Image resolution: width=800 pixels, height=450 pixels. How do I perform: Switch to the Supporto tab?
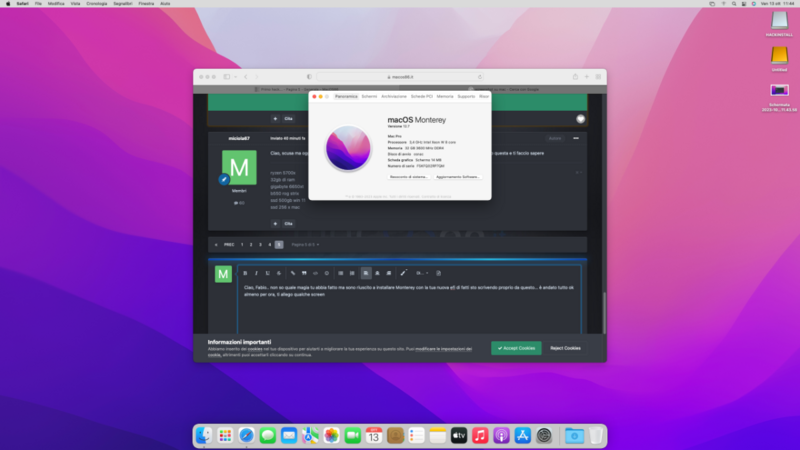click(x=466, y=96)
